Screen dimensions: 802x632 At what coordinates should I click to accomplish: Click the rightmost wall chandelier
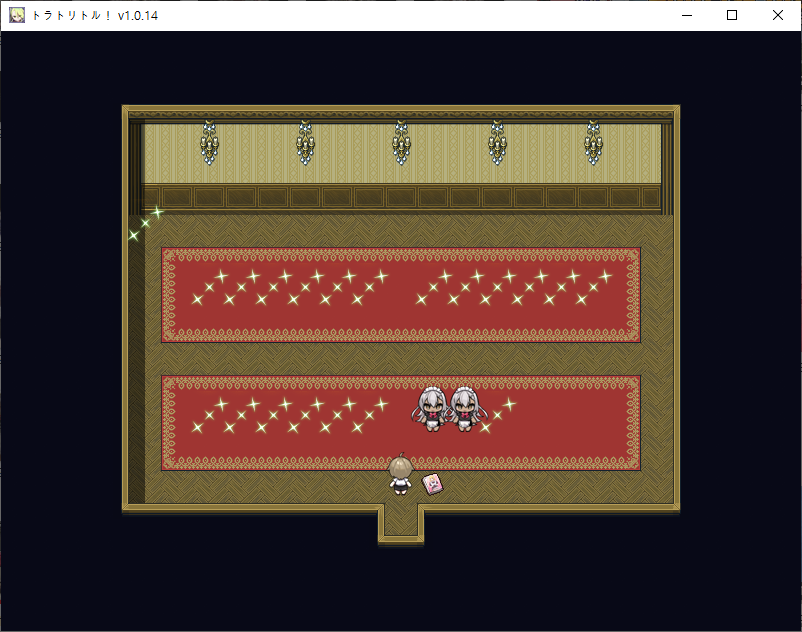[x=593, y=143]
